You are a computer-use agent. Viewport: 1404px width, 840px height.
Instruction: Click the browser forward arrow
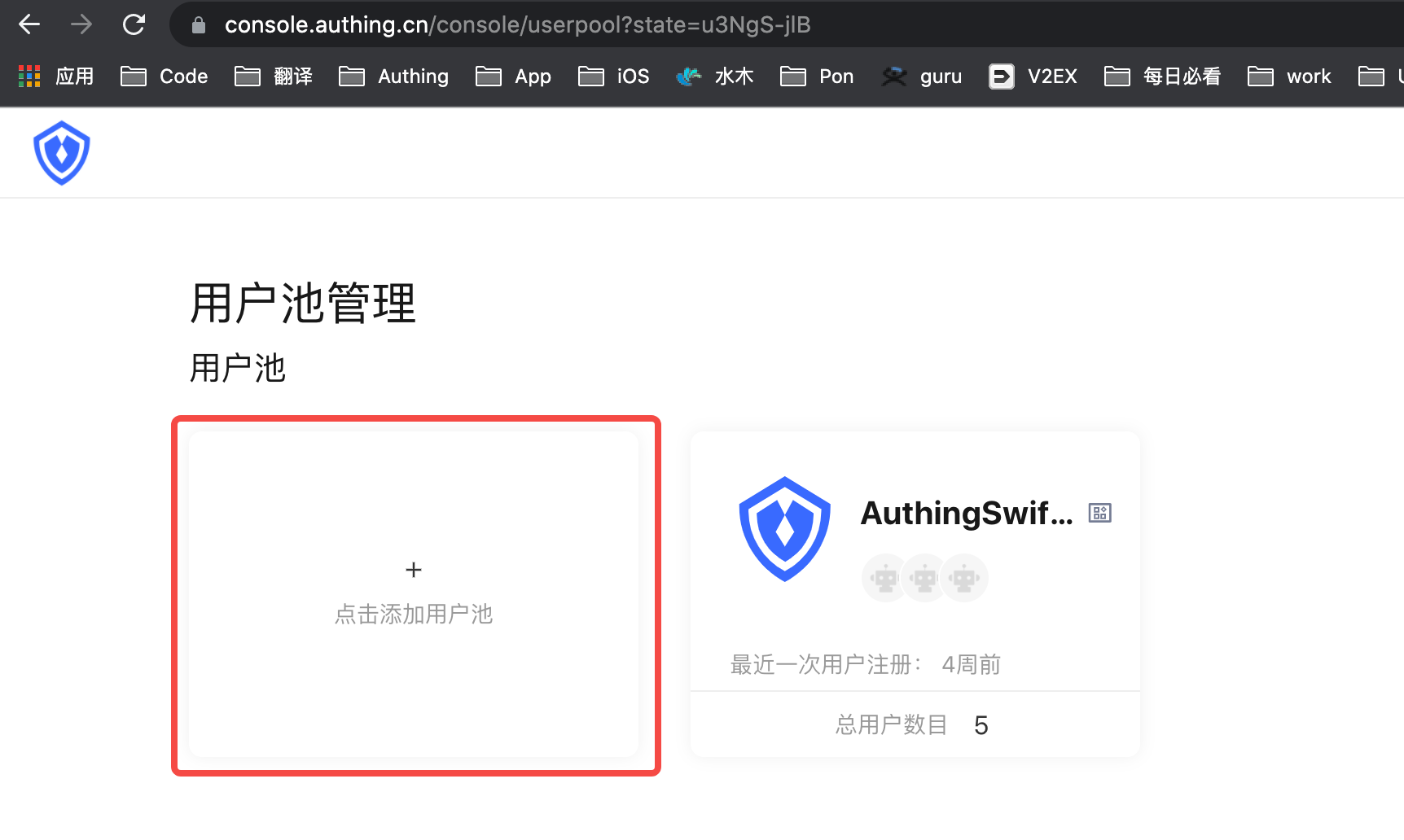pos(81,24)
